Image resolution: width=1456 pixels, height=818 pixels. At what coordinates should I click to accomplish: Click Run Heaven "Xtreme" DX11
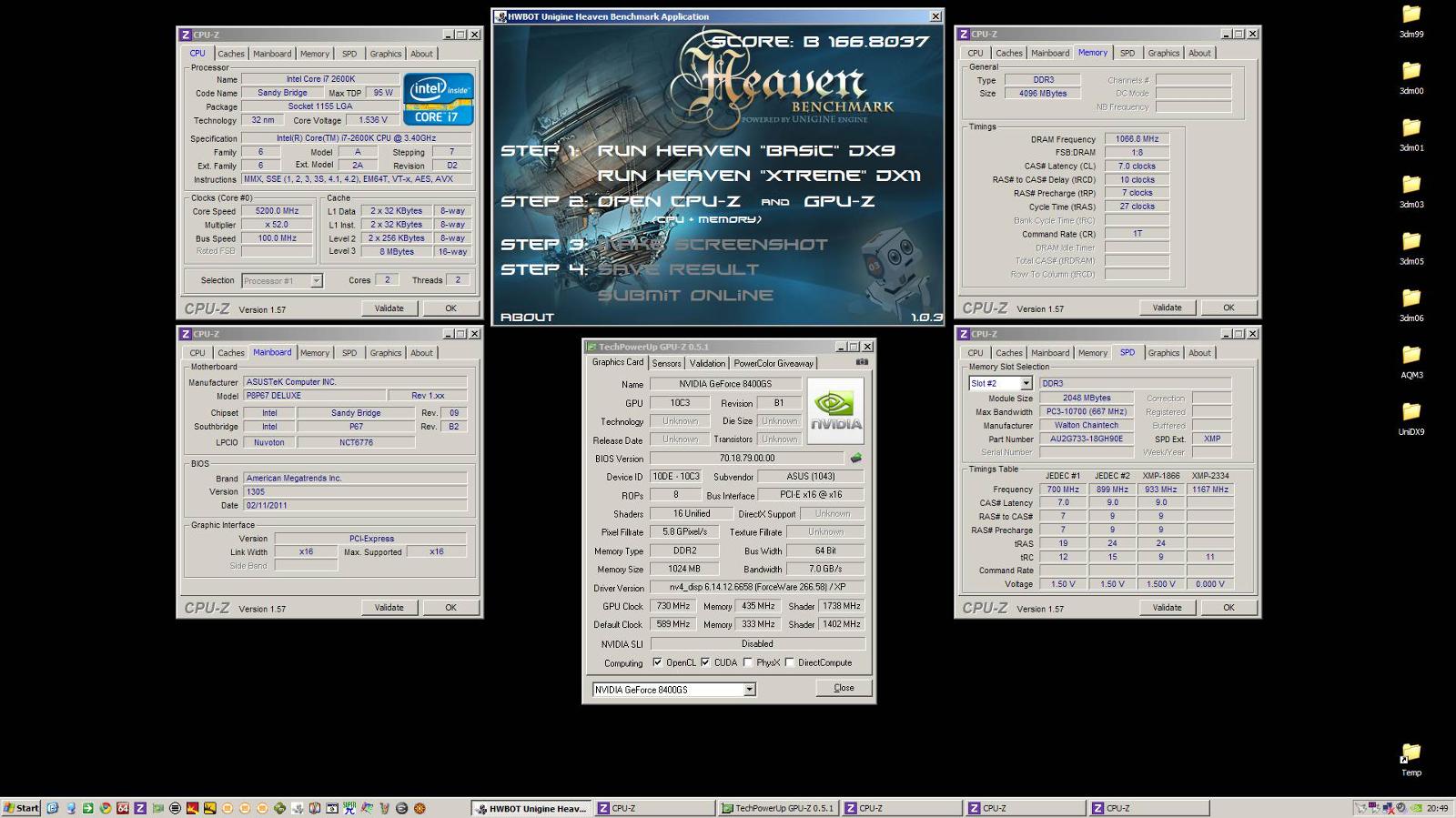[x=759, y=176]
